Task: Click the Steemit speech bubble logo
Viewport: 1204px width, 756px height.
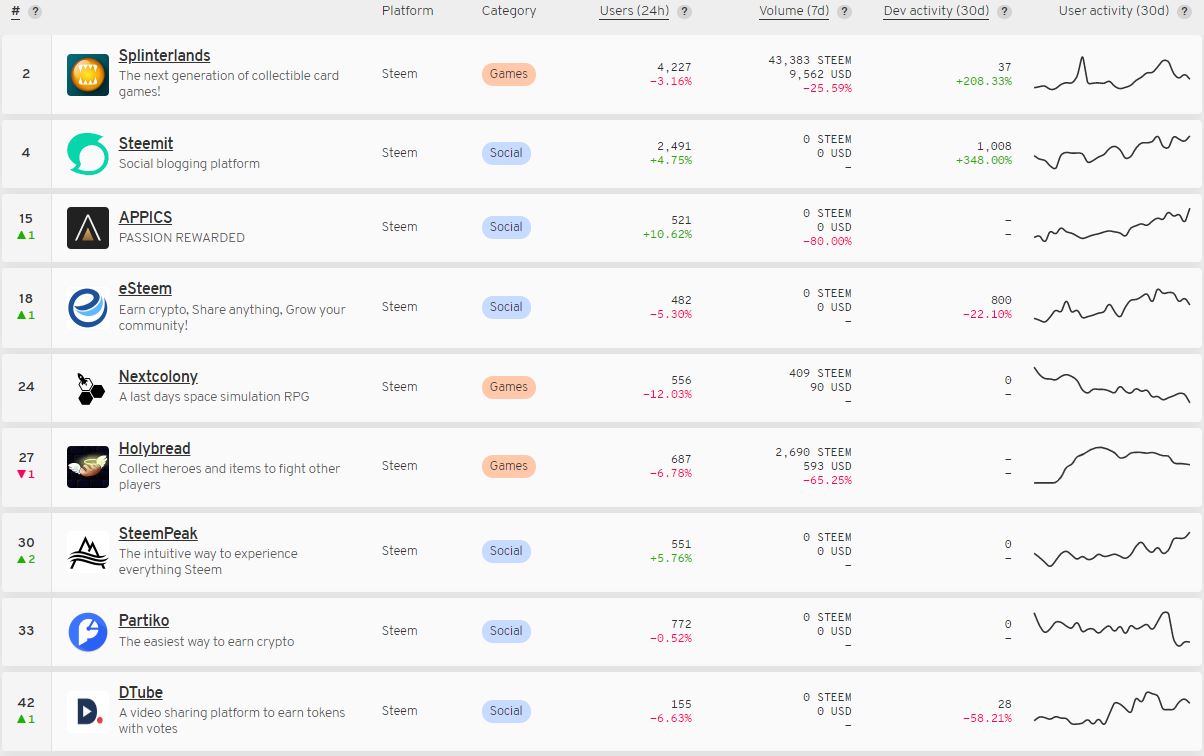Action: coord(88,153)
